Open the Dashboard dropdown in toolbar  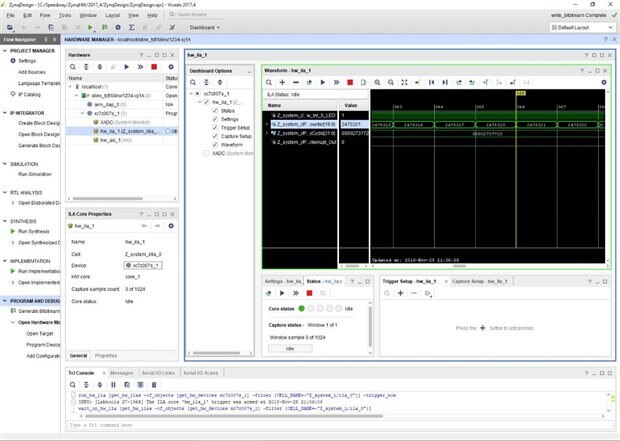pyautogui.click(x=205, y=28)
